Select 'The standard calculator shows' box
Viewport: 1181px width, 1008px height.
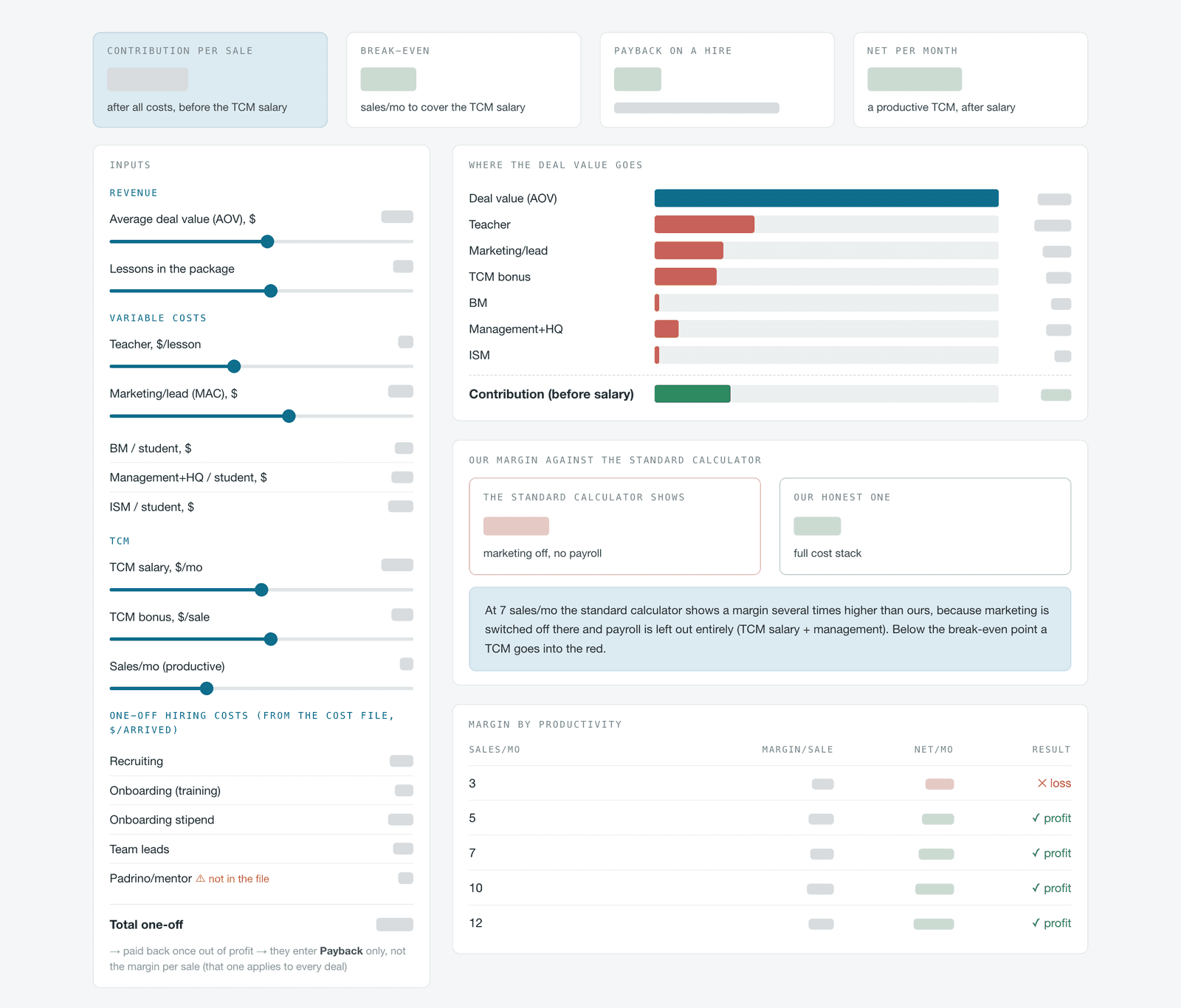[615, 526]
